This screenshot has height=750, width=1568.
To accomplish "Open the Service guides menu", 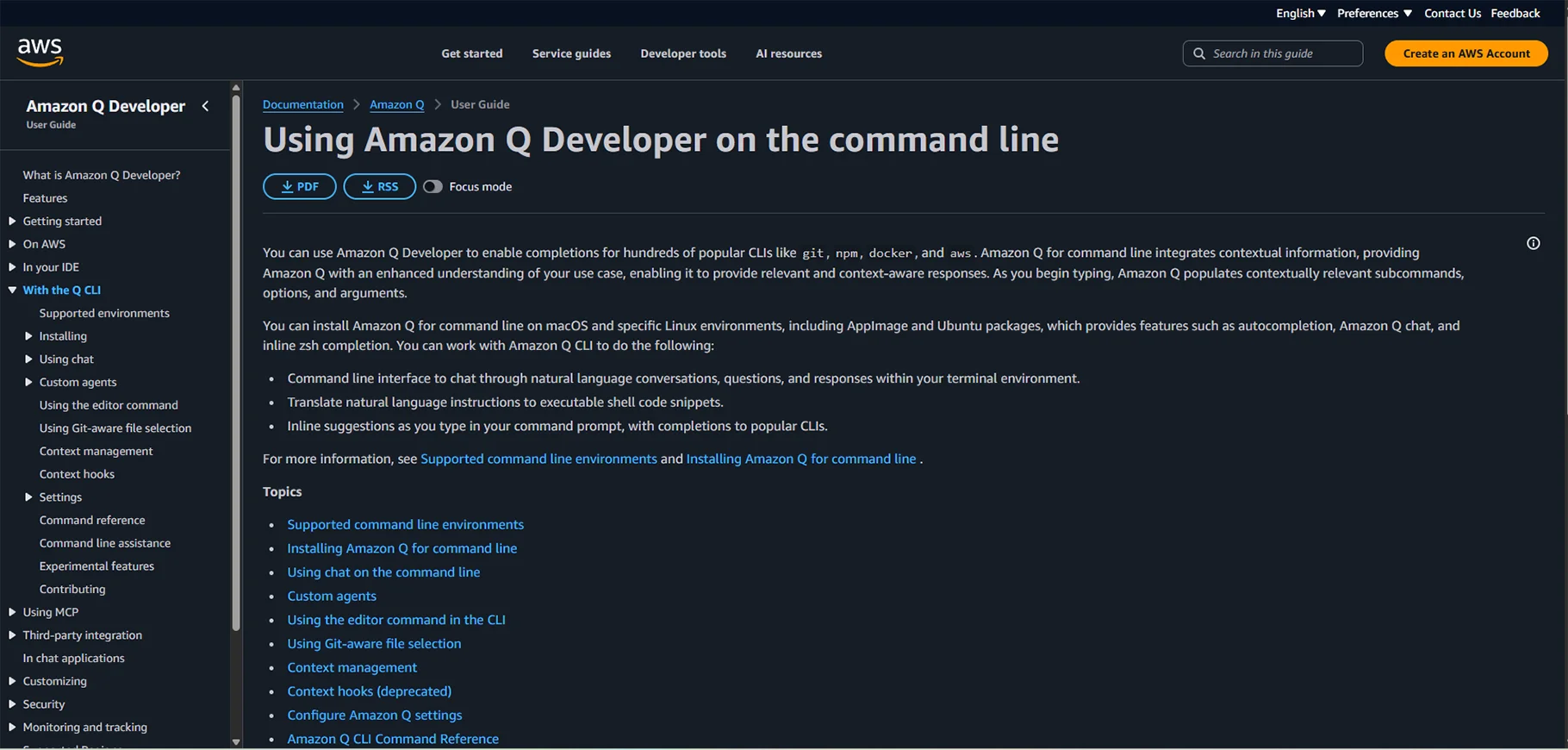I will coord(571,53).
